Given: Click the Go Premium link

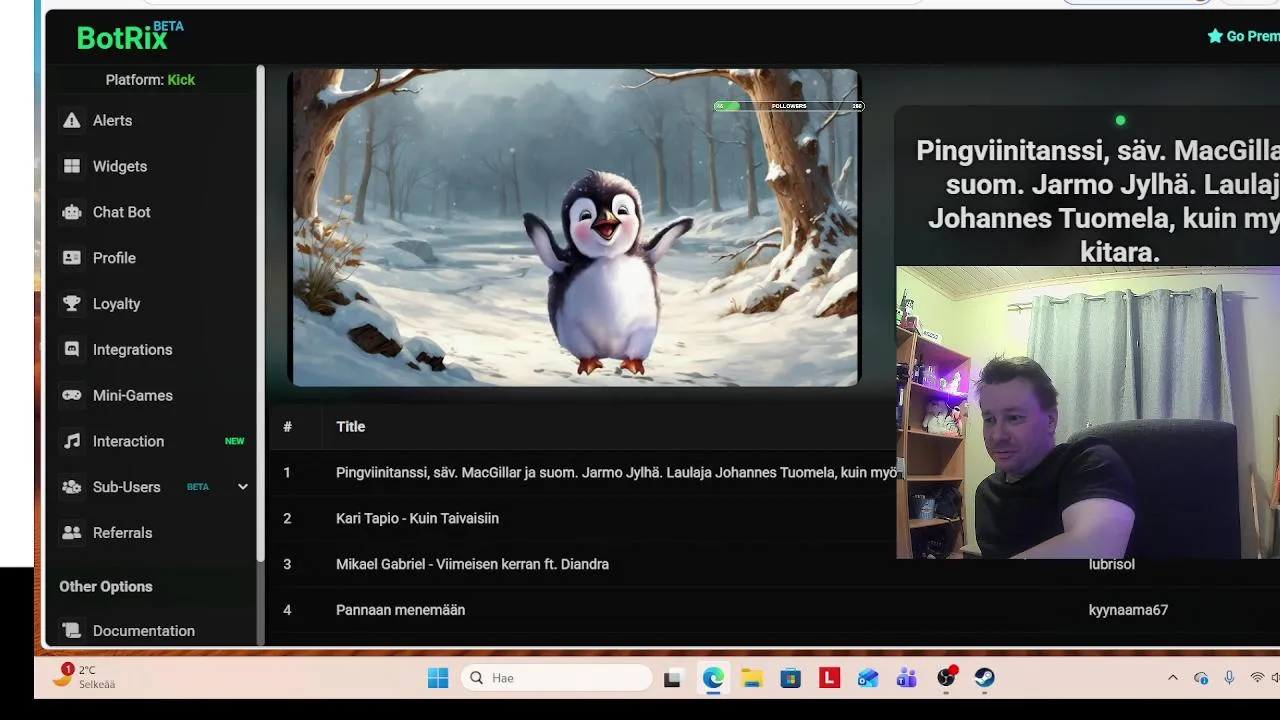Looking at the screenshot, I should [x=1243, y=36].
